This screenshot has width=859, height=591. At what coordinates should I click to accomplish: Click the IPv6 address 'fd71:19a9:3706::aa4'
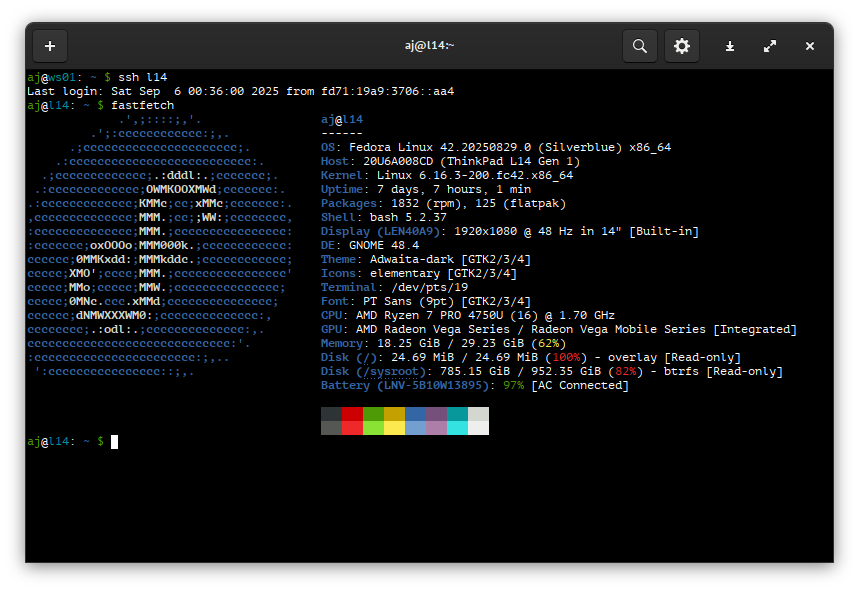click(388, 91)
